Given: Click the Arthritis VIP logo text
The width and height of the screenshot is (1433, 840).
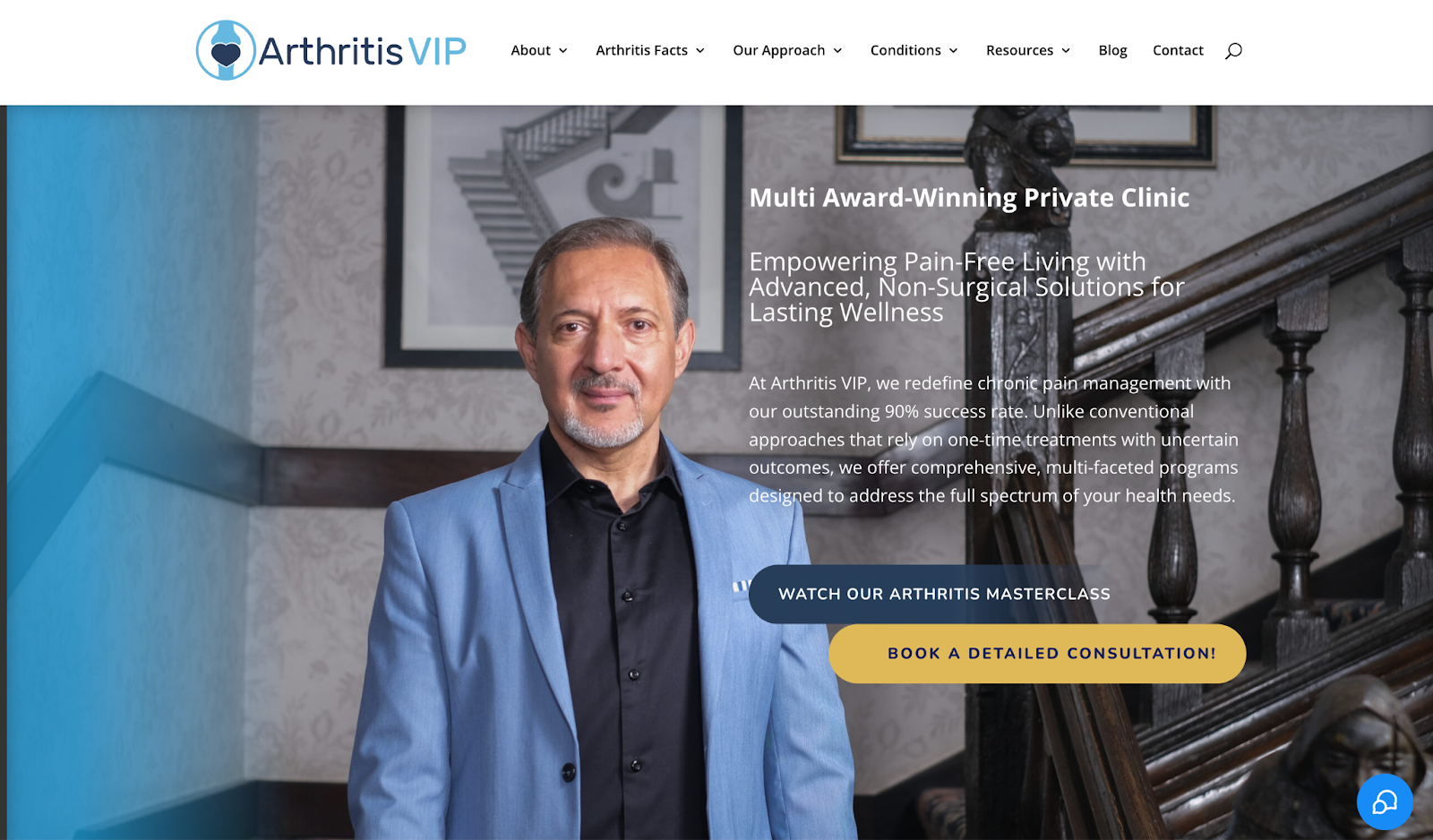Looking at the screenshot, I should [x=362, y=51].
